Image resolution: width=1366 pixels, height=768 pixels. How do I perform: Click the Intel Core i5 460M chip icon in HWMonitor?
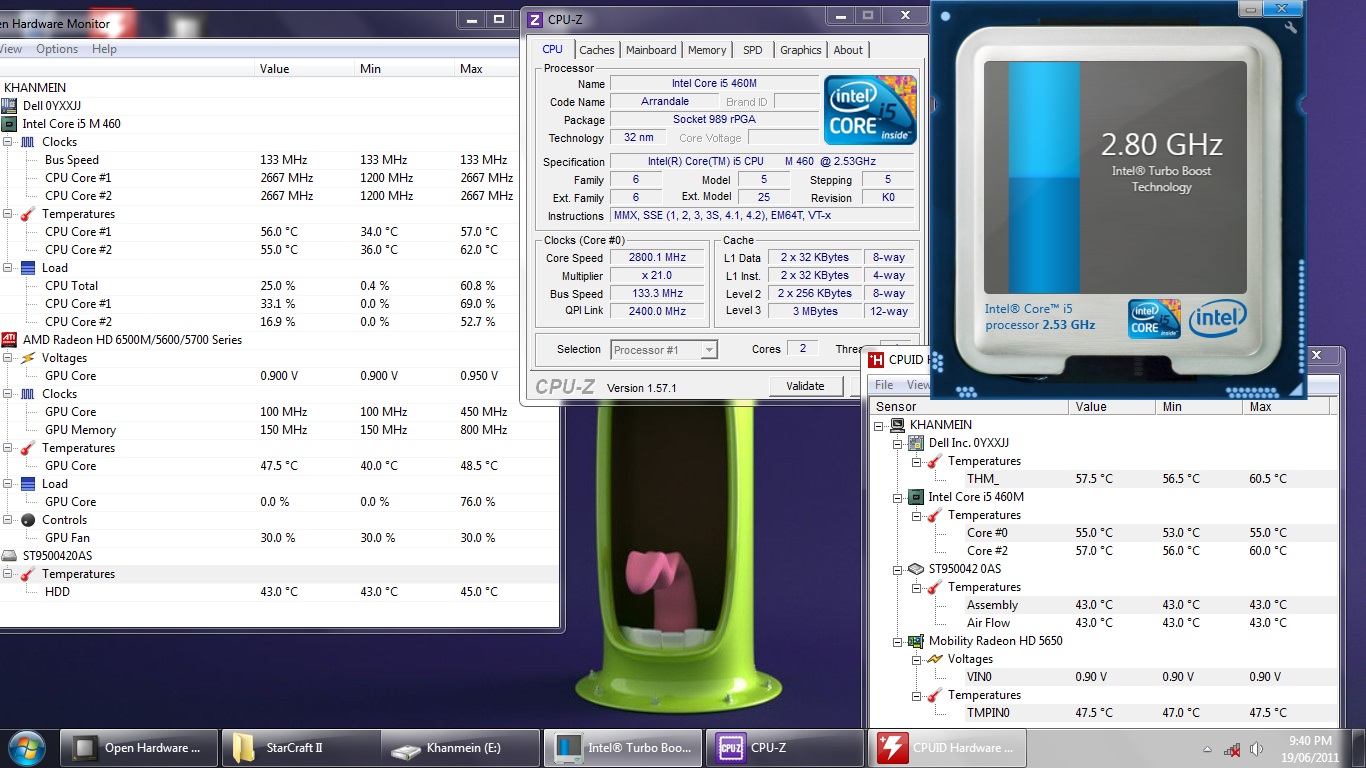click(916, 497)
